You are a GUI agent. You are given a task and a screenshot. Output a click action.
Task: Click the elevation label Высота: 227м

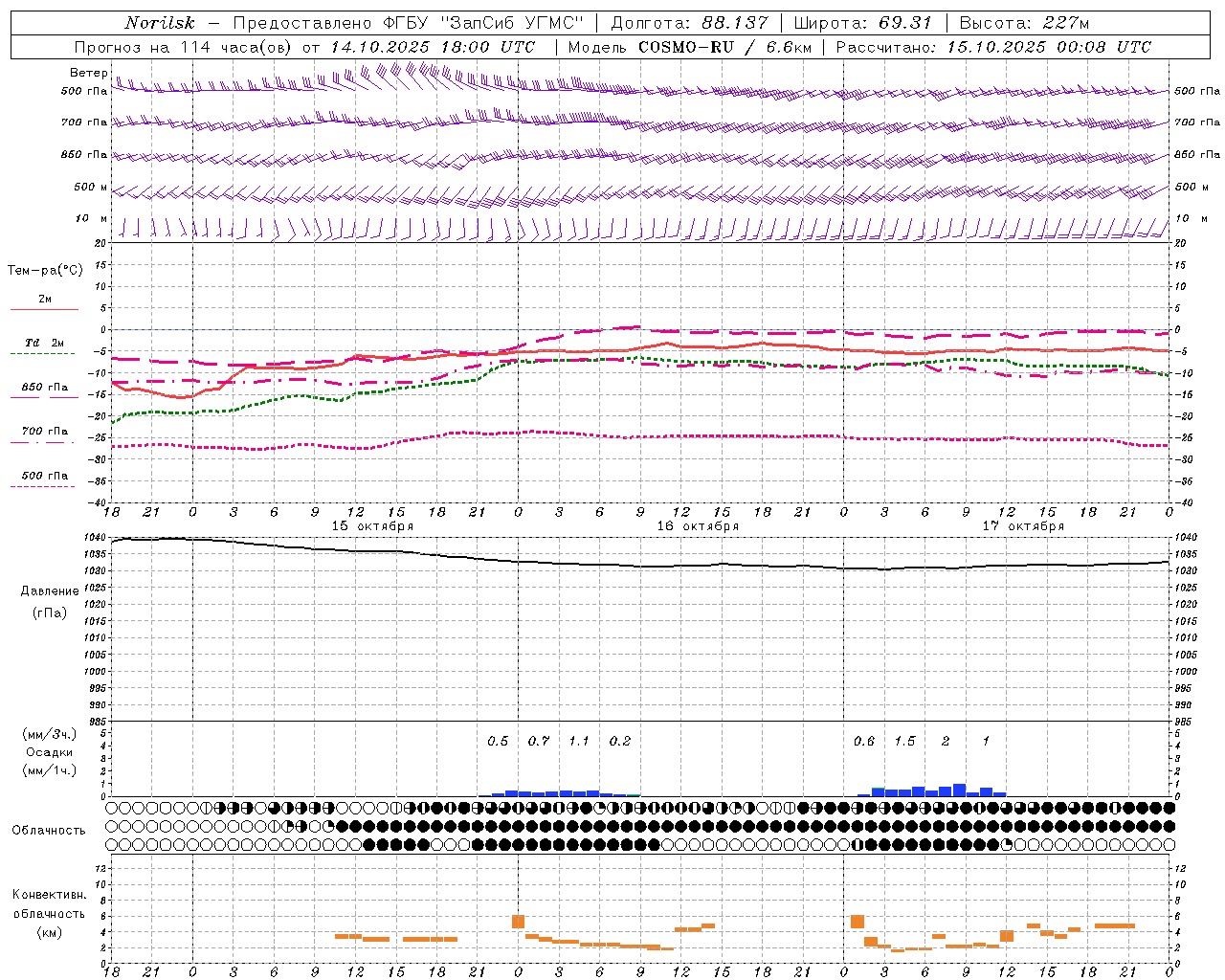click(1024, 23)
